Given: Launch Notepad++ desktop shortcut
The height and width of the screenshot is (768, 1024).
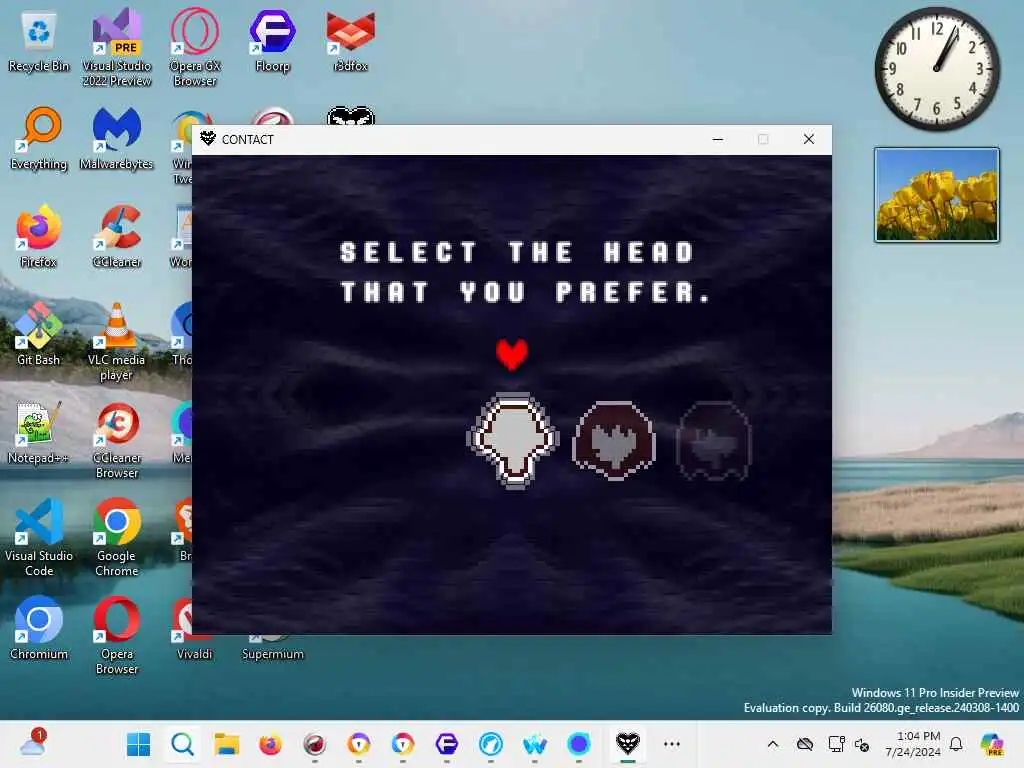Looking at the screenshot, I should (39, 432).
